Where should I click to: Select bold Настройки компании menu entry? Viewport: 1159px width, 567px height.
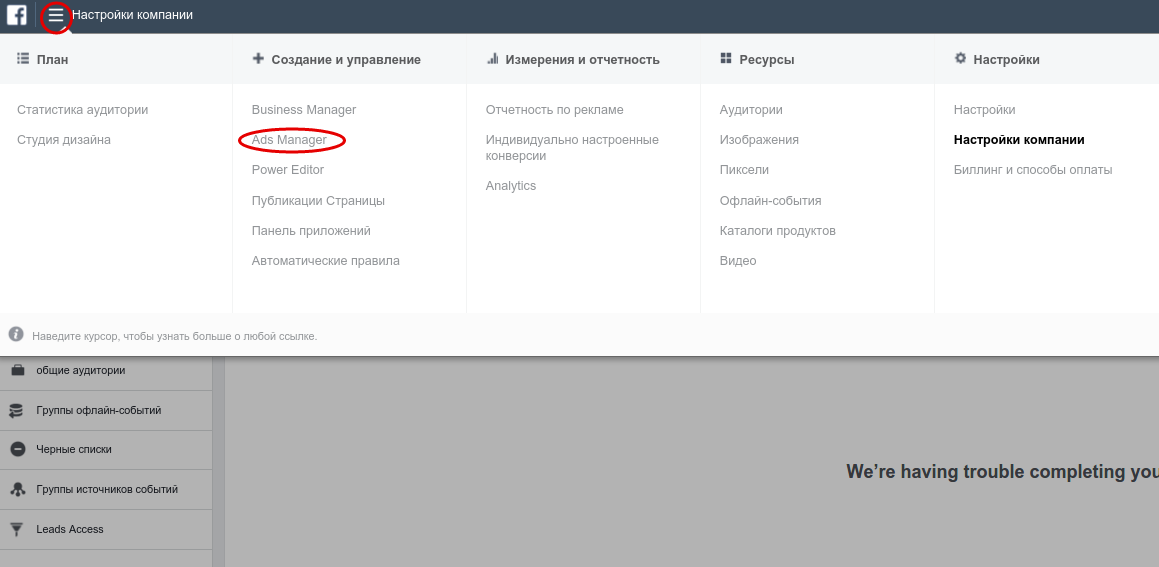[1019, 140]
